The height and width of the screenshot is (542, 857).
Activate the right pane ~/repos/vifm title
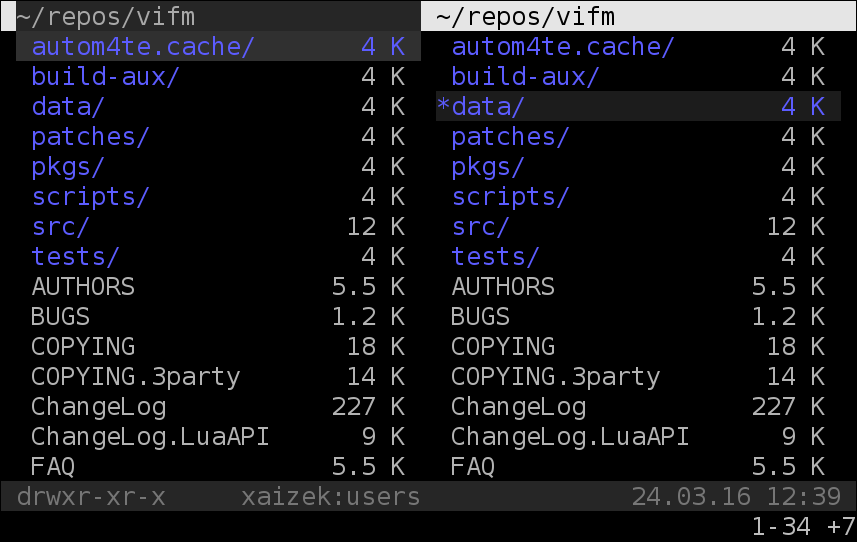pyautogui.click(x=639, y=16)
